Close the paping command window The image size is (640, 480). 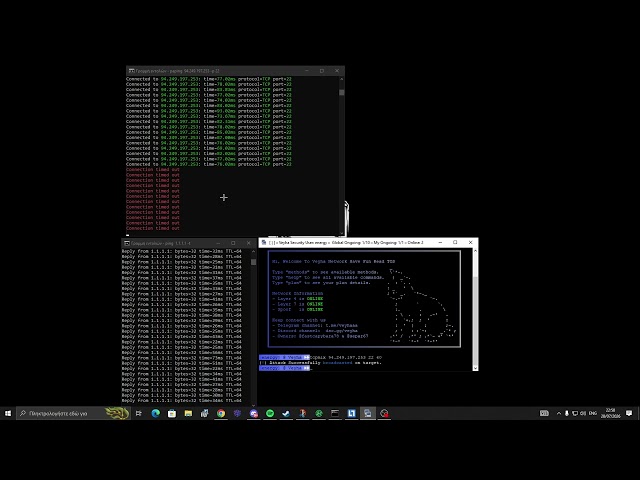[337, 71]
